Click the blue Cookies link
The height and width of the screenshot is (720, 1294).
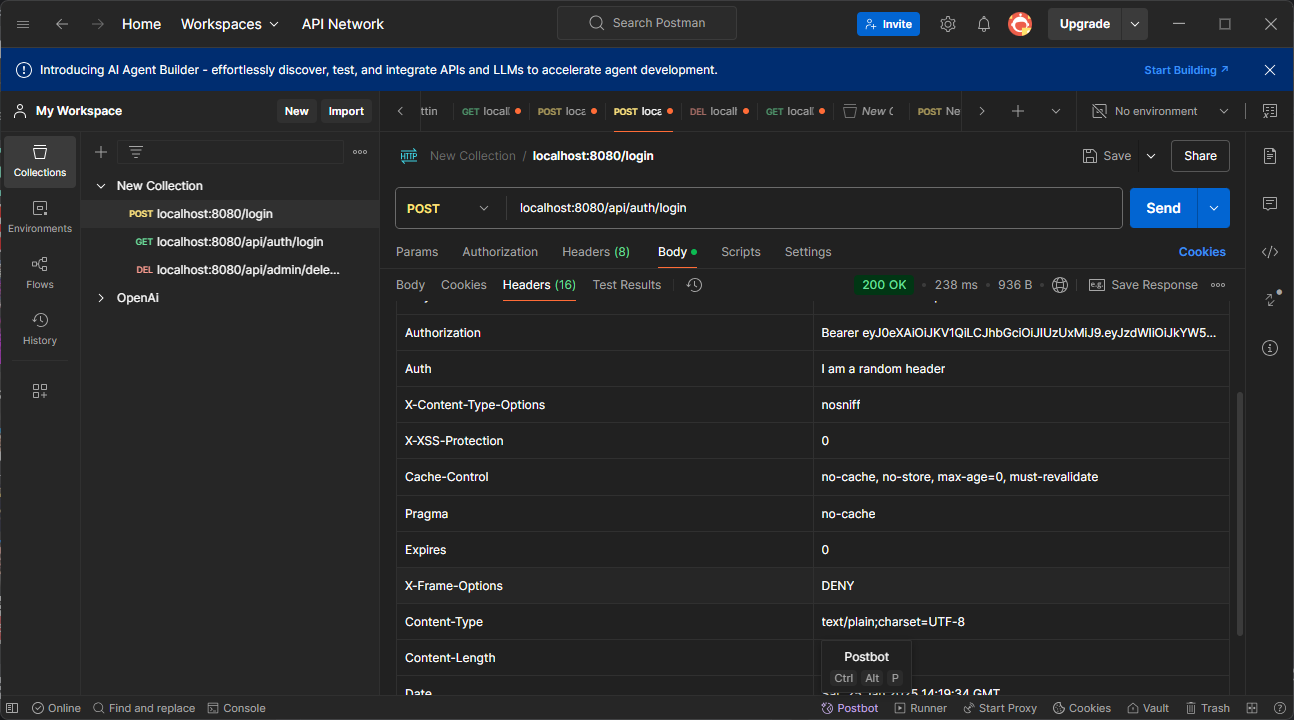[x=1202, y=252]
